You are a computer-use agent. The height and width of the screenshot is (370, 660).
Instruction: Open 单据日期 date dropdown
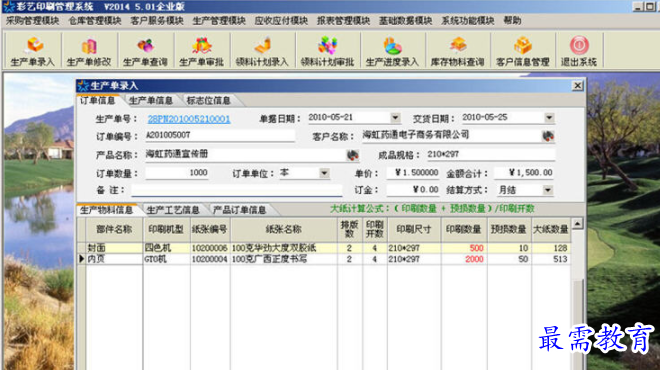(x=395, y=118)
